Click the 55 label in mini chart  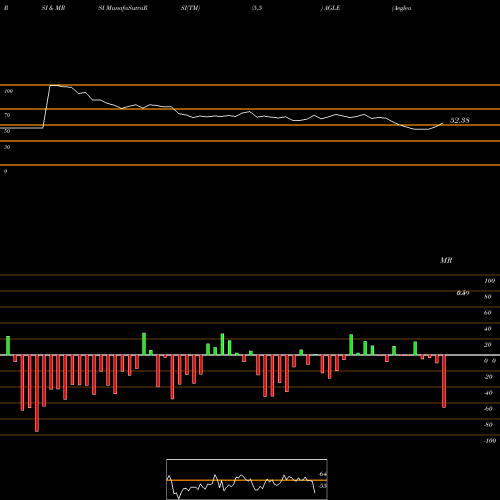coord(322,486)
